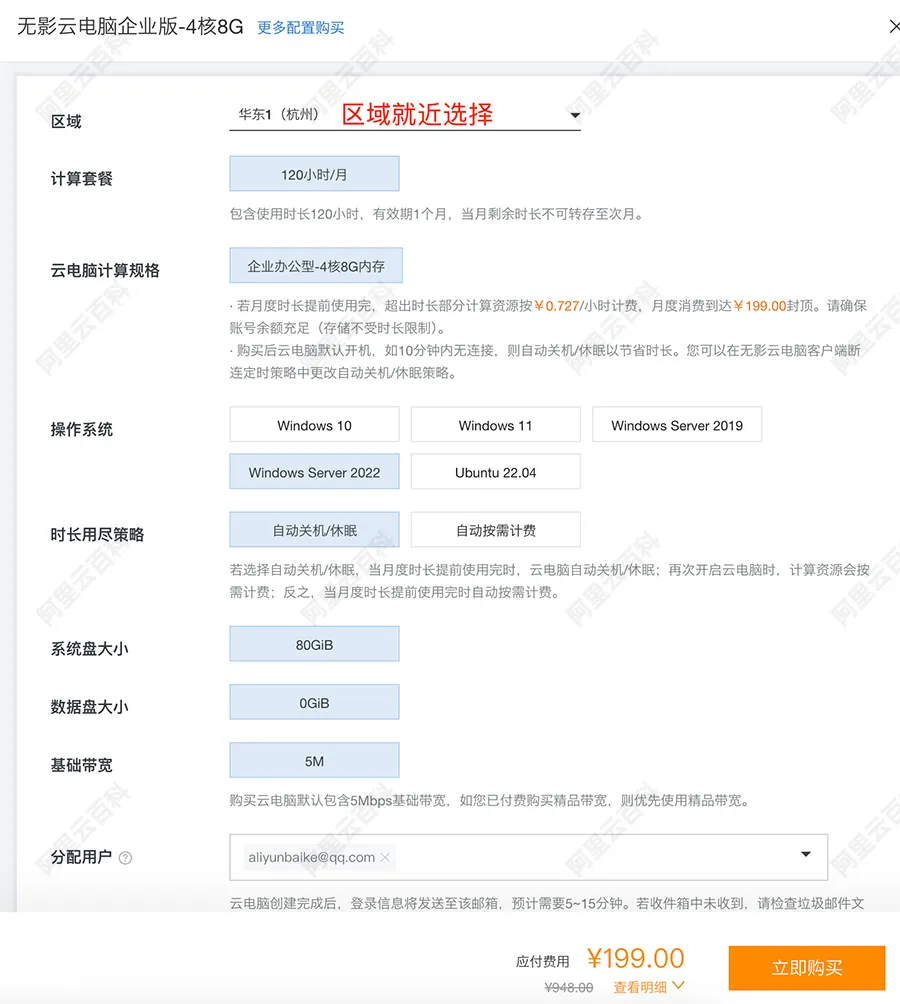Select Windows 10 as the operating system

click(313, 424)
